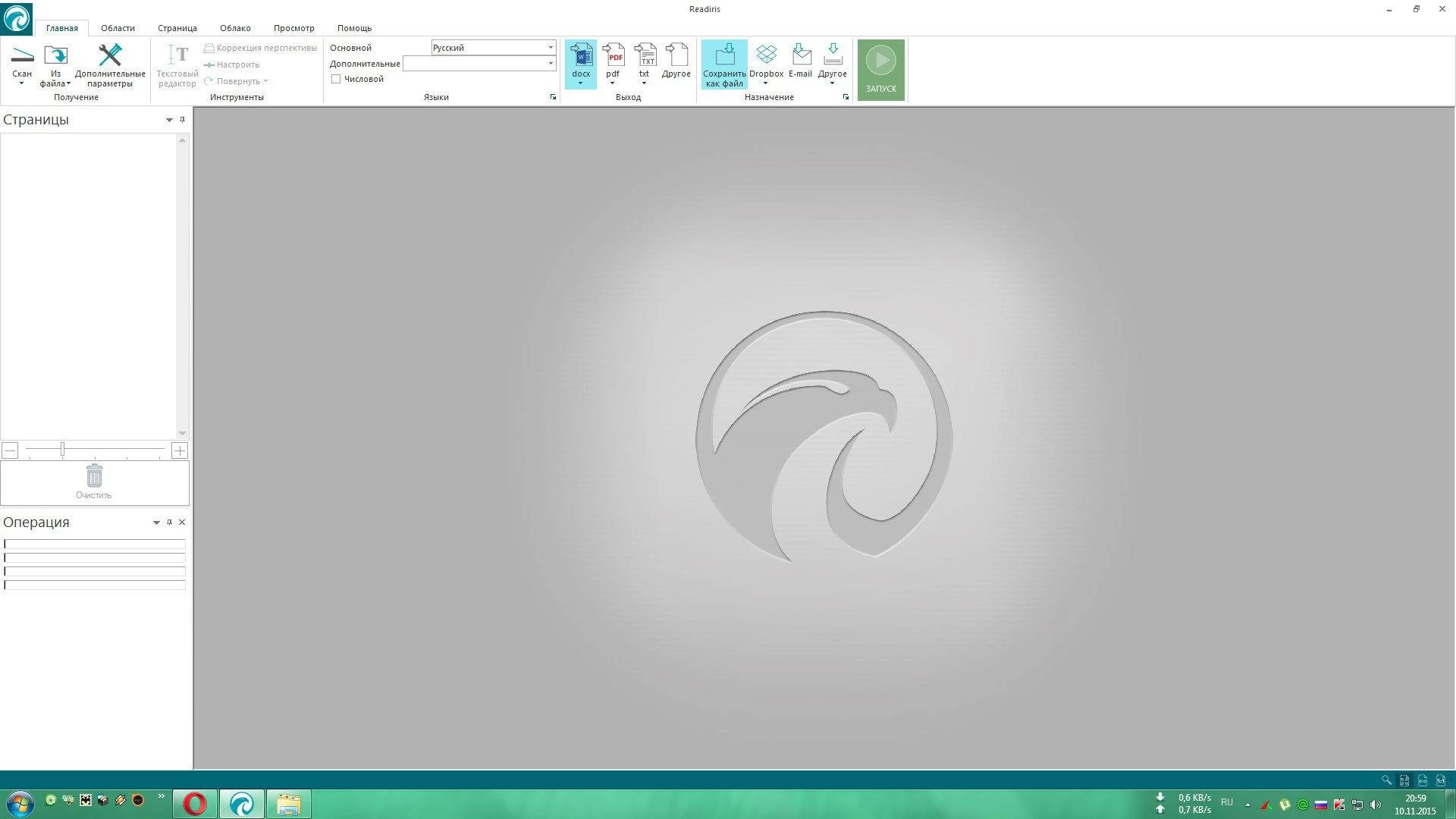This screenshot has width=1456, height=819.
Task: Click Страницы list scroll down arrow
Action: click(182, 433)
